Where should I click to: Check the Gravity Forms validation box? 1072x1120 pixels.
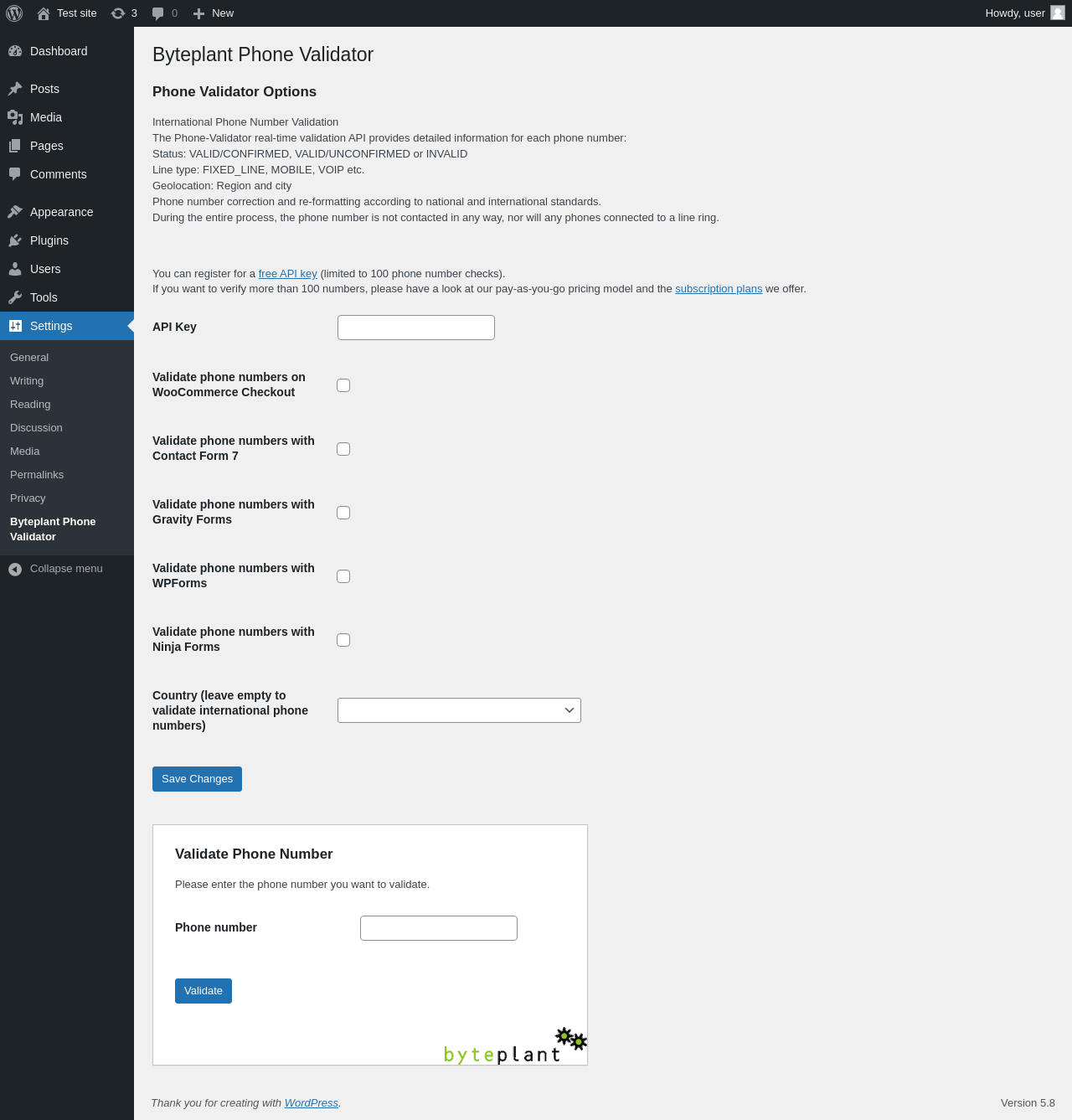point(343,513)
